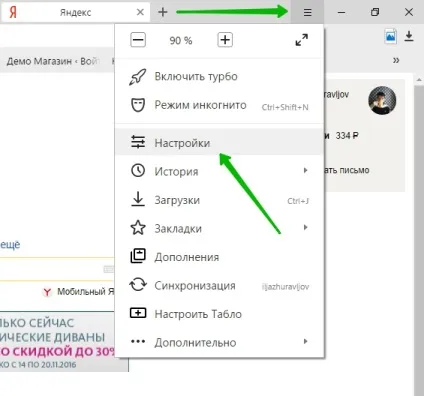Click the 90 % zoom value
Viewport: 424px width, 396px height.
point(181,40)
